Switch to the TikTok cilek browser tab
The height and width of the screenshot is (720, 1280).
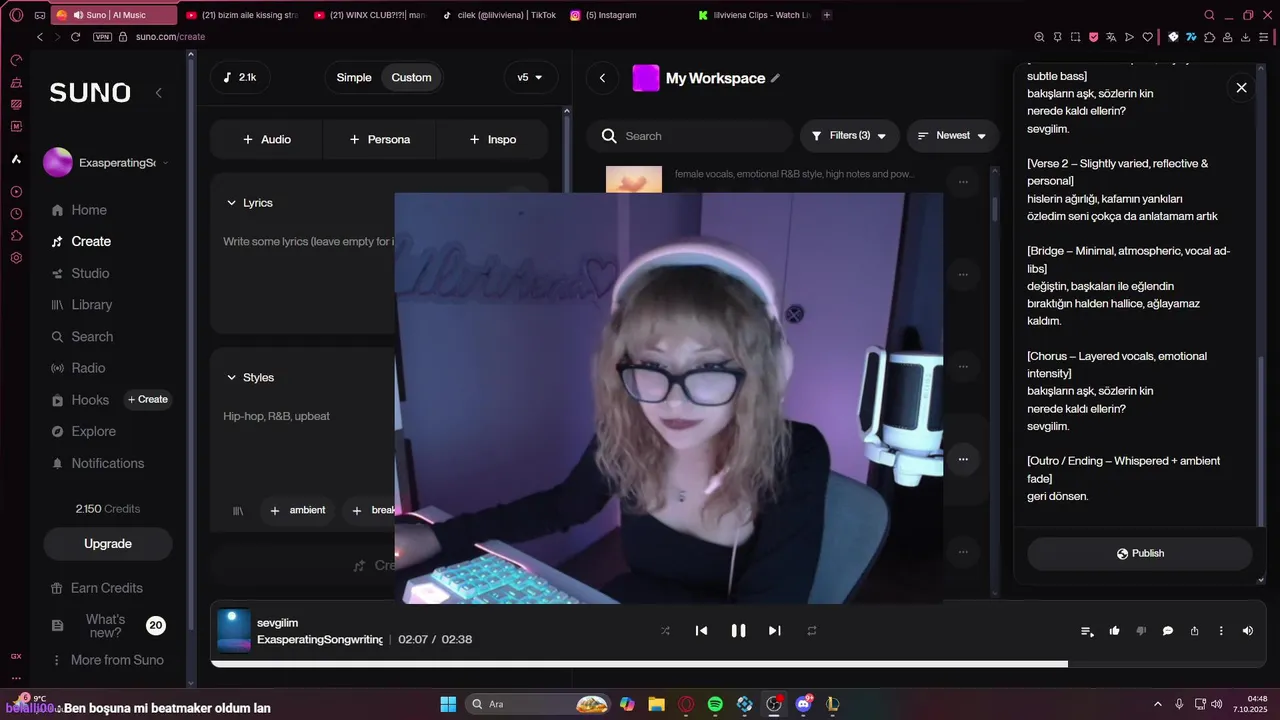click(500, 15)
